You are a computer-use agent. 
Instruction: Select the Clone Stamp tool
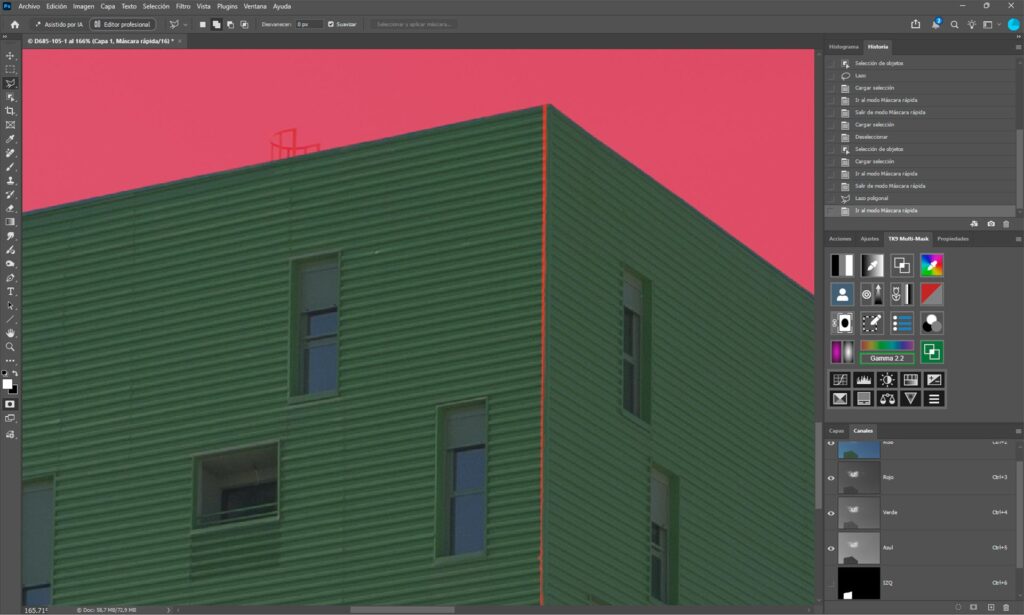point(10,181)
